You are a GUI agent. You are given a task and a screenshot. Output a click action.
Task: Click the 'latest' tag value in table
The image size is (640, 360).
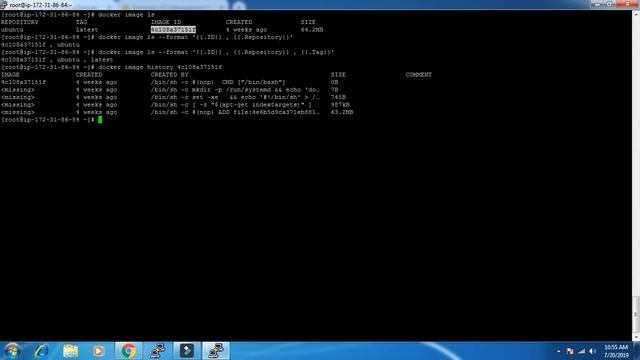pyautogui.click(x=87, y=30)
